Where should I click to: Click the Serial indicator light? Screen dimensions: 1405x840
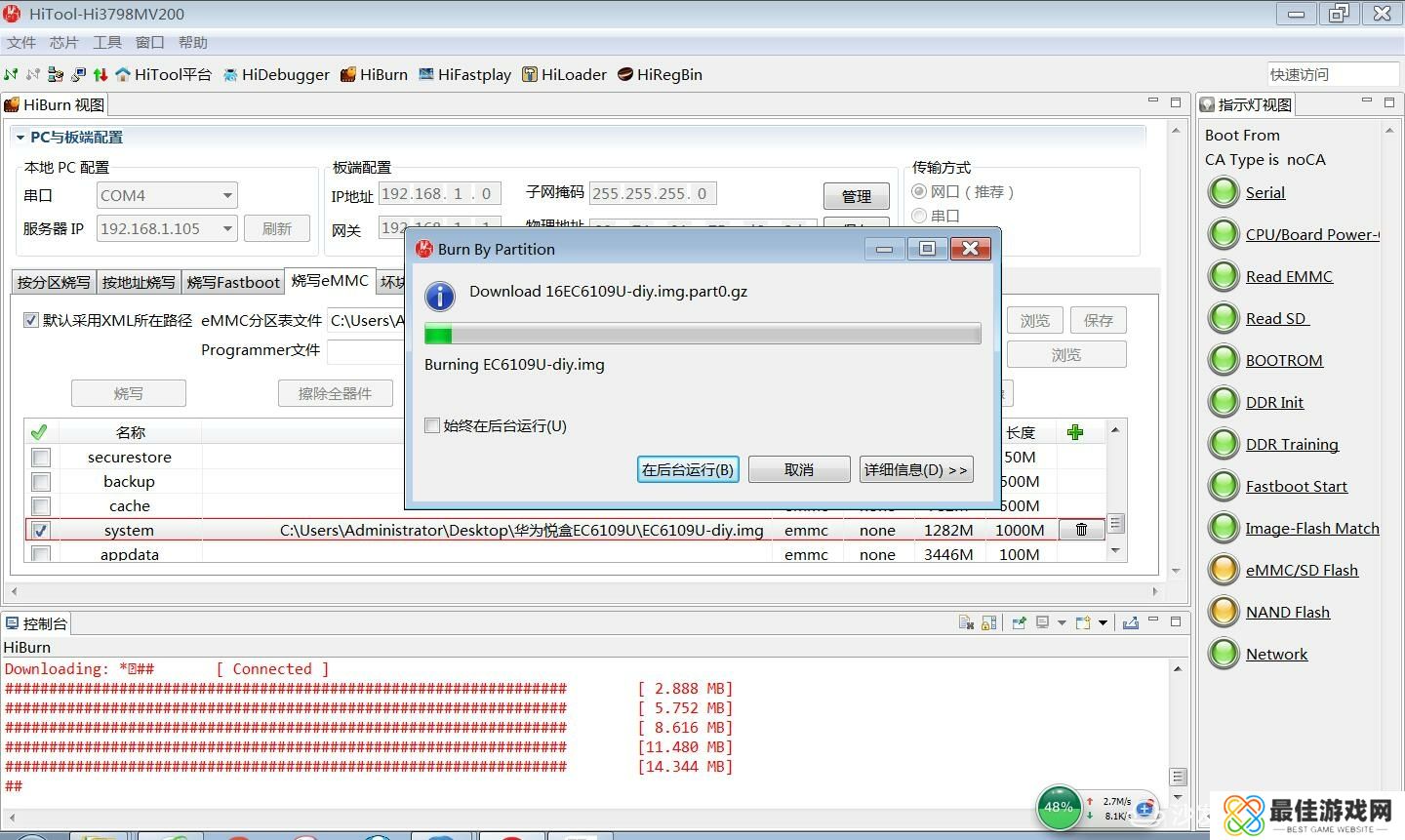(x=1224, y=192)
